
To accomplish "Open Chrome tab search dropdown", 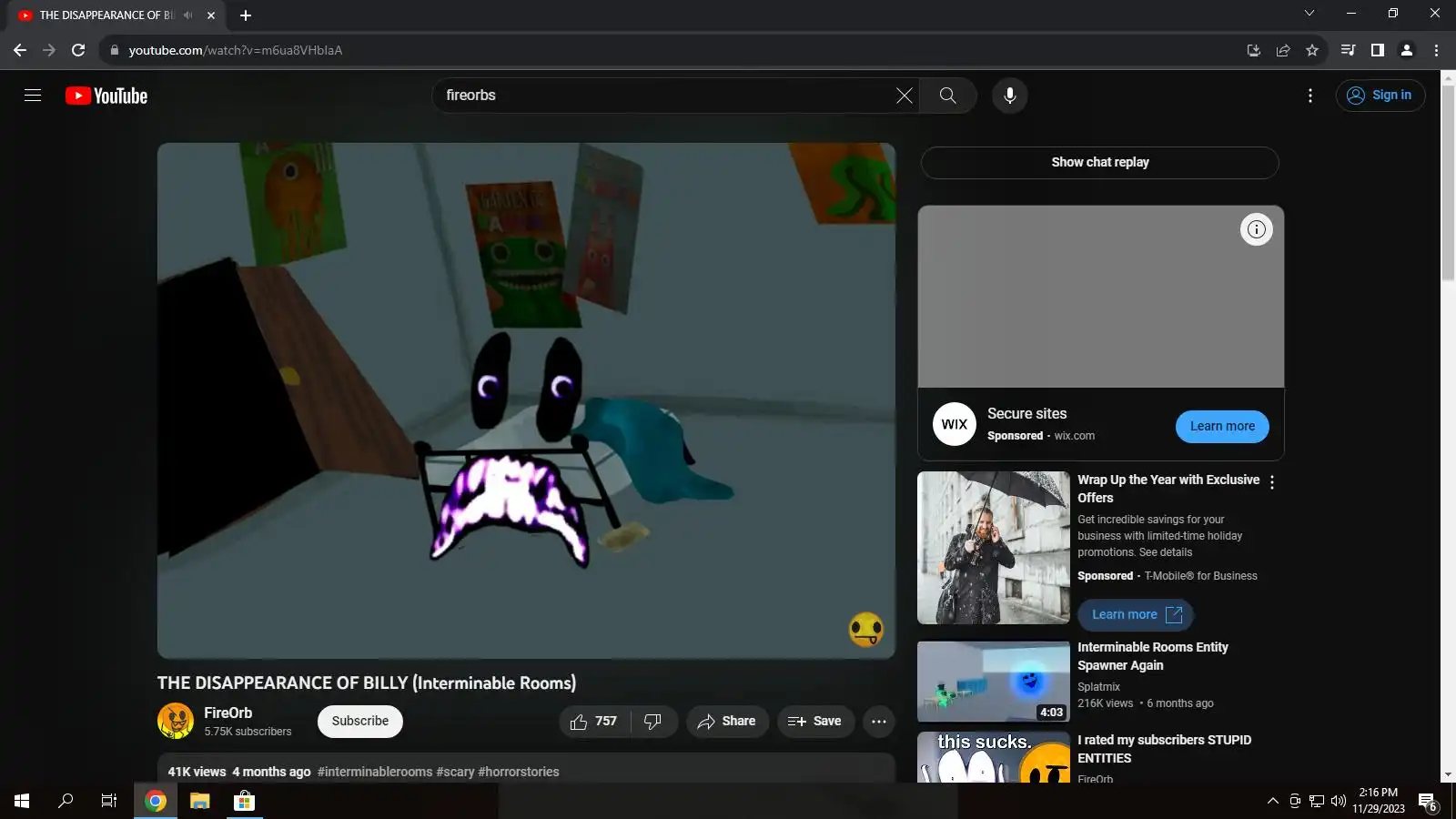I will point(1309,14).
